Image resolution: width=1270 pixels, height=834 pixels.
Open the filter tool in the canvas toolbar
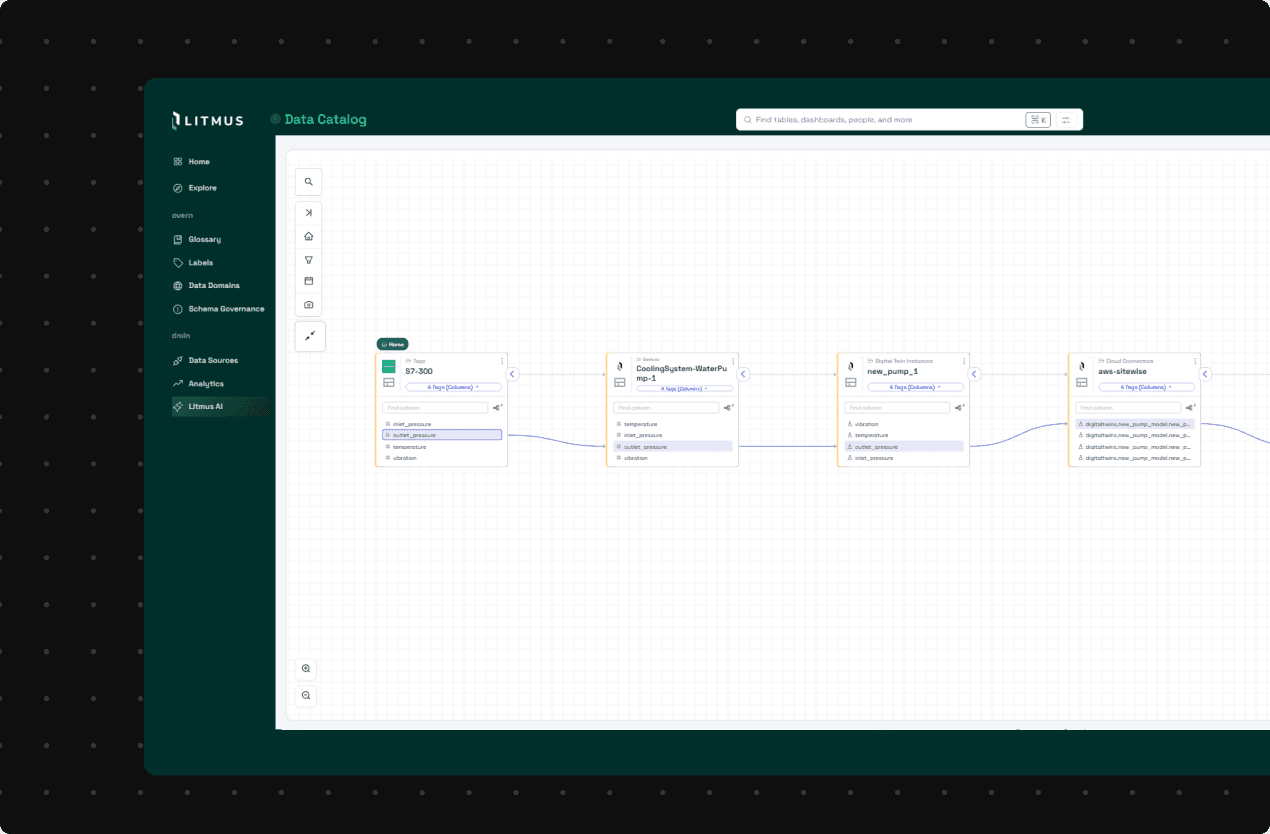[x=308, y=259]
